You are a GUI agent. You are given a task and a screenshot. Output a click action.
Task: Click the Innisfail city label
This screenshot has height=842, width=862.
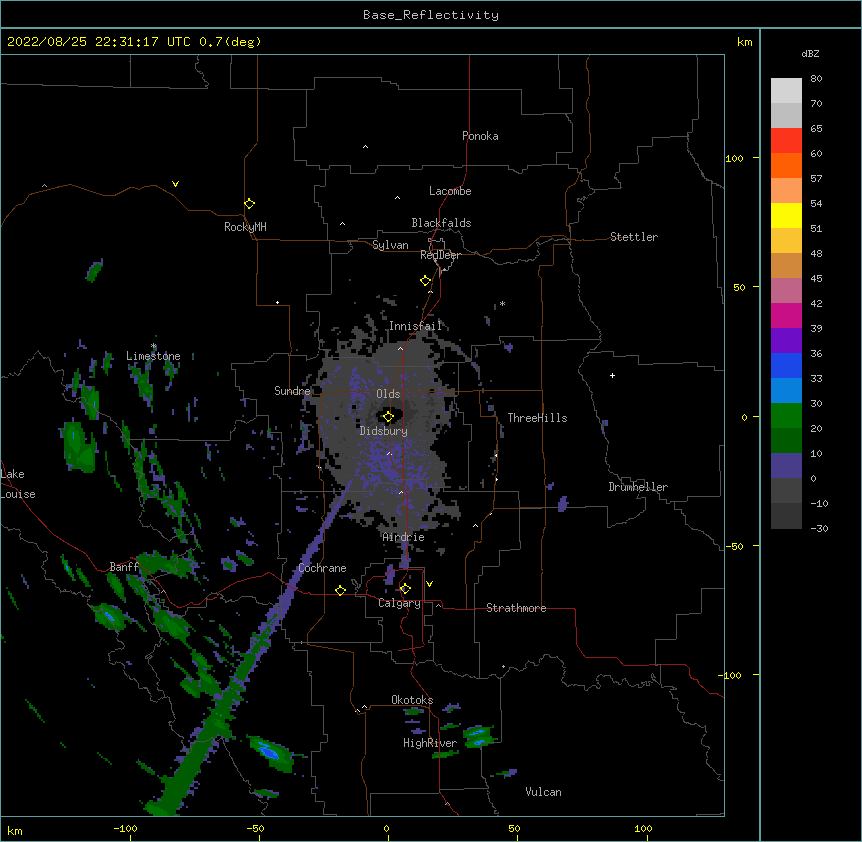coord(416,326)
